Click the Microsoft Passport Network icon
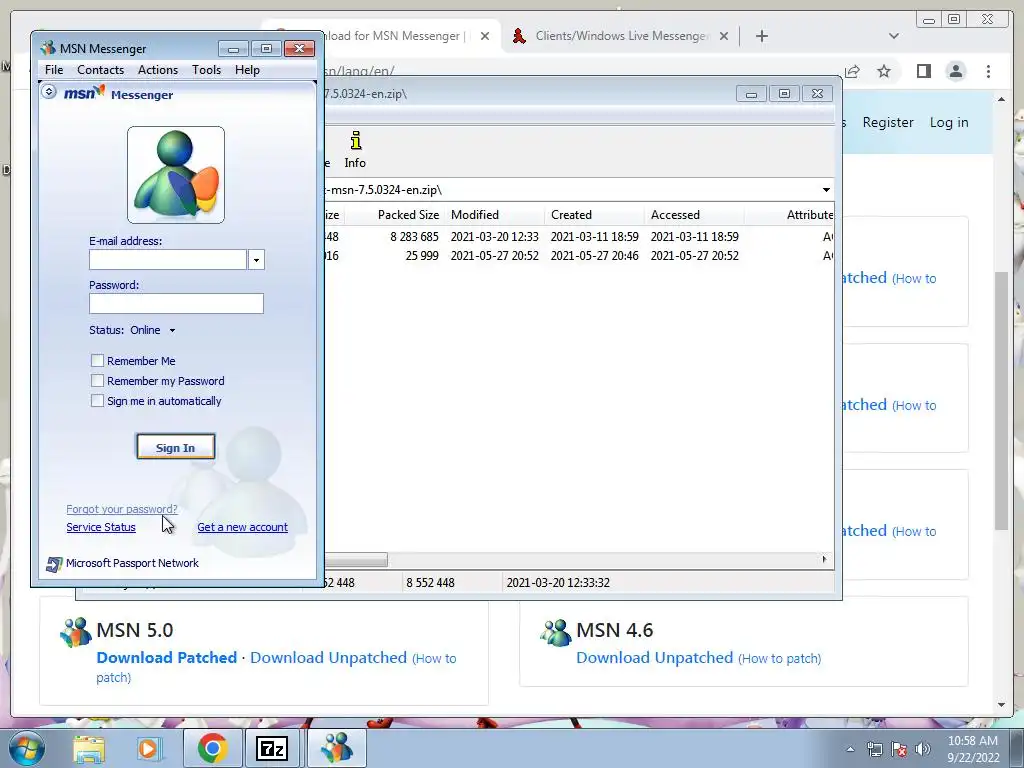 click(x=54, y=564)
